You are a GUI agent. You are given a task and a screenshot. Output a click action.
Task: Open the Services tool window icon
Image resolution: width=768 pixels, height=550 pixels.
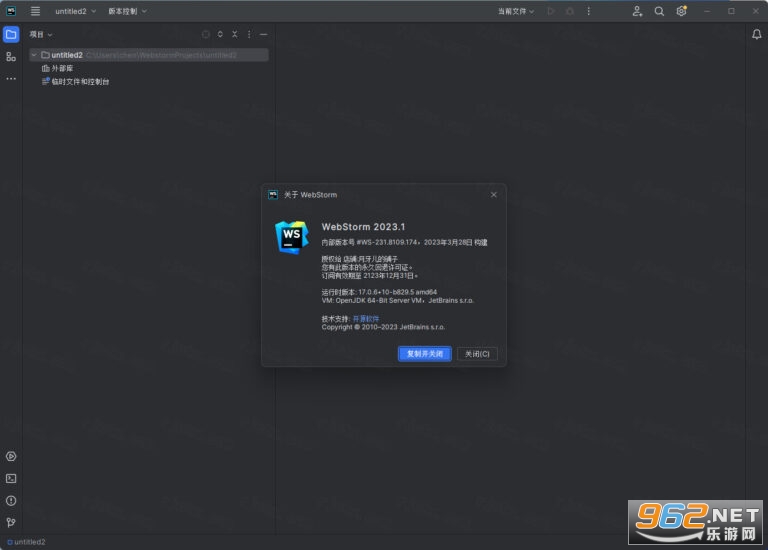click(11, 456)
